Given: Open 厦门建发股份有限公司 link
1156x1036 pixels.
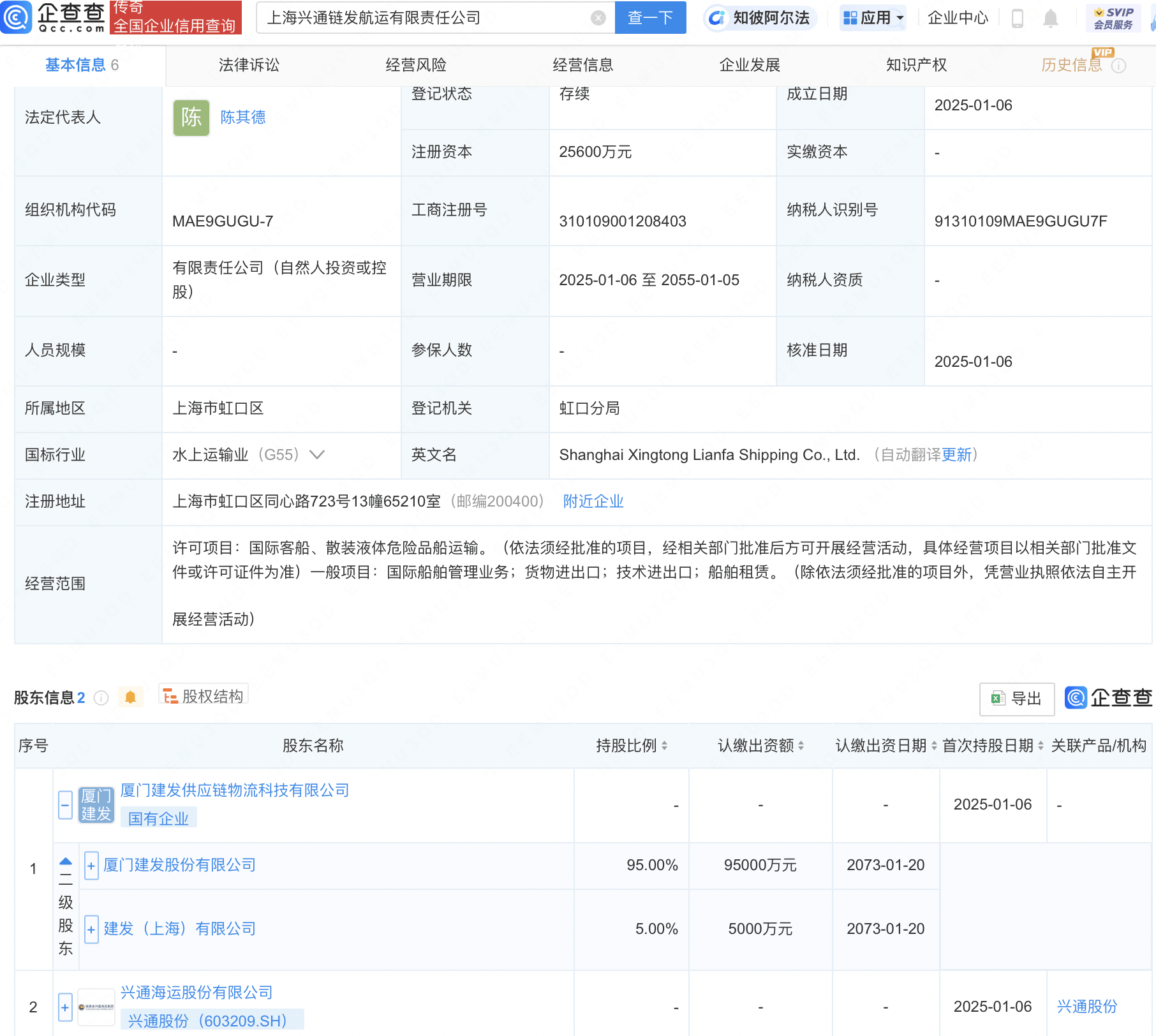Looking at the screenshot, I should click(x=179, y=865).
